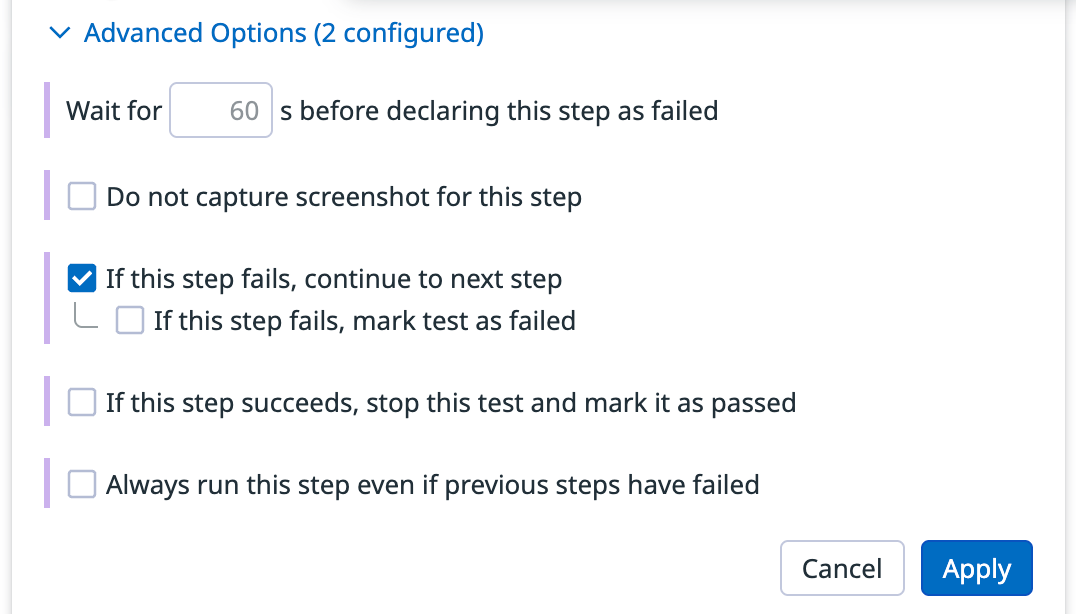Screen dimensions: 1076x614
Task: Click the 'Always run this step even if previous' label
Action: [x=433, y=485]
